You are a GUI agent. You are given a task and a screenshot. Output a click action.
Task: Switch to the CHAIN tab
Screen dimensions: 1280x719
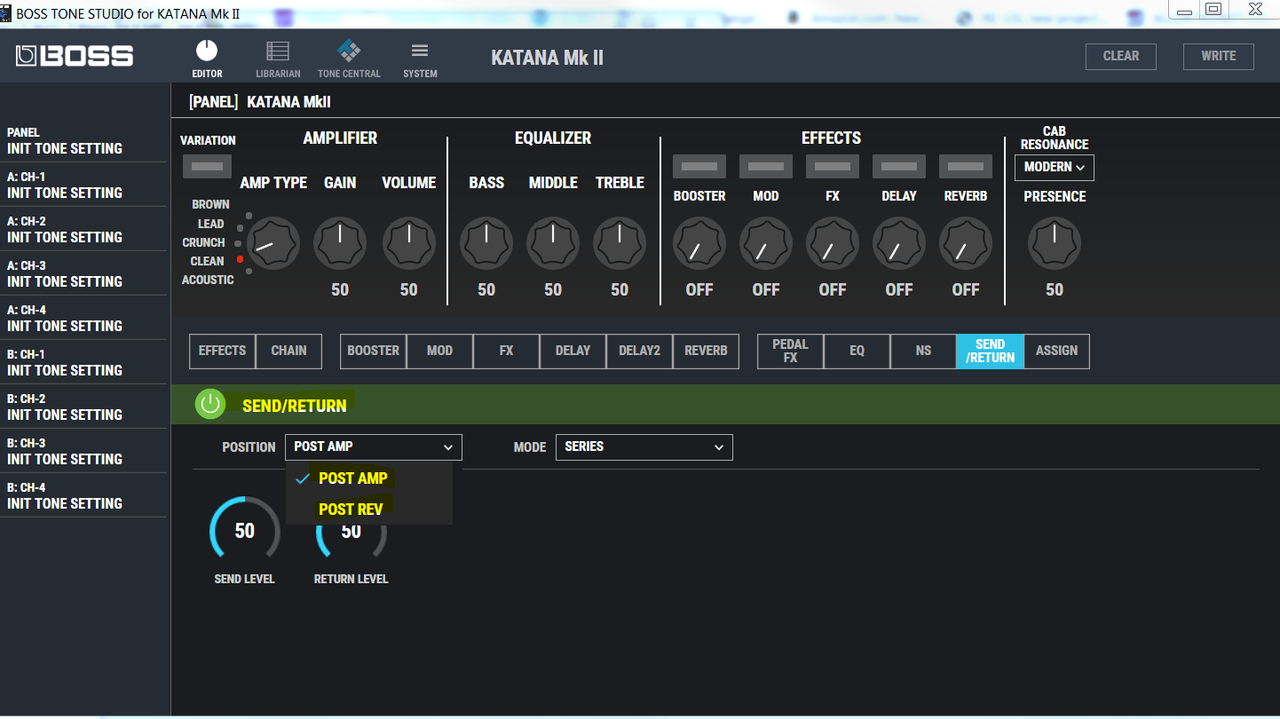pos(289,351)
